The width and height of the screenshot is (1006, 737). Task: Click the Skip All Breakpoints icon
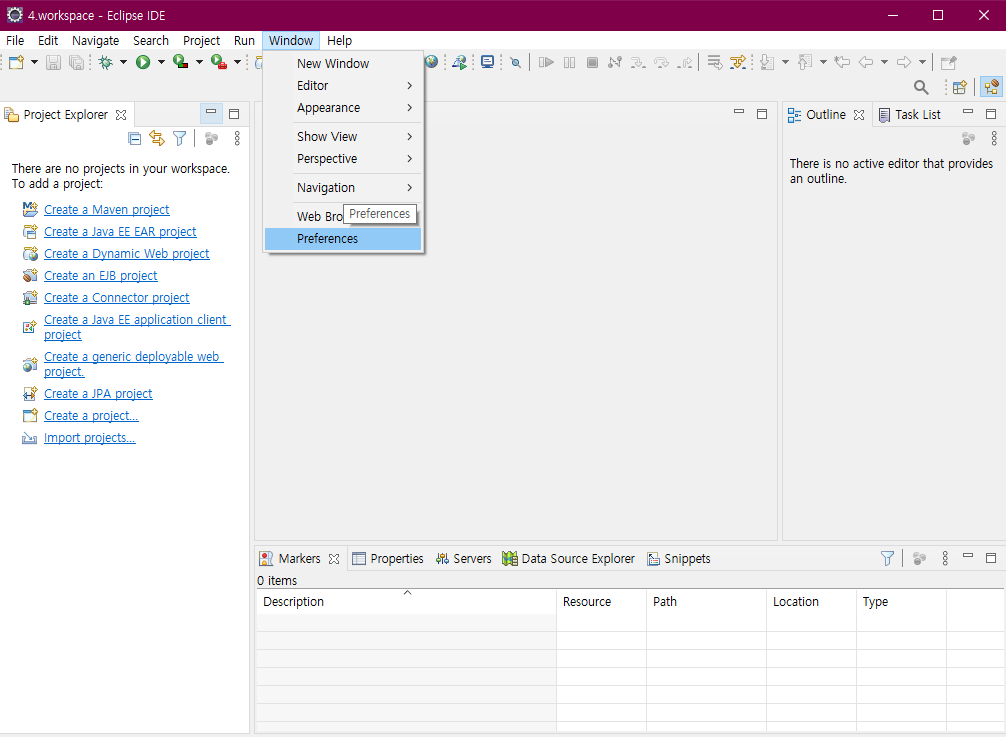coord(515,62)
